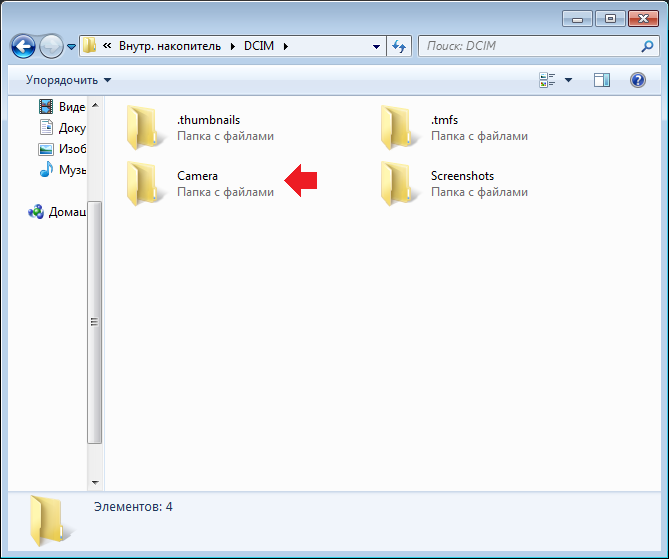Screen dimensions: 669x559
Task: Select the Screenshots folder icon
Action: coord(398,183)
